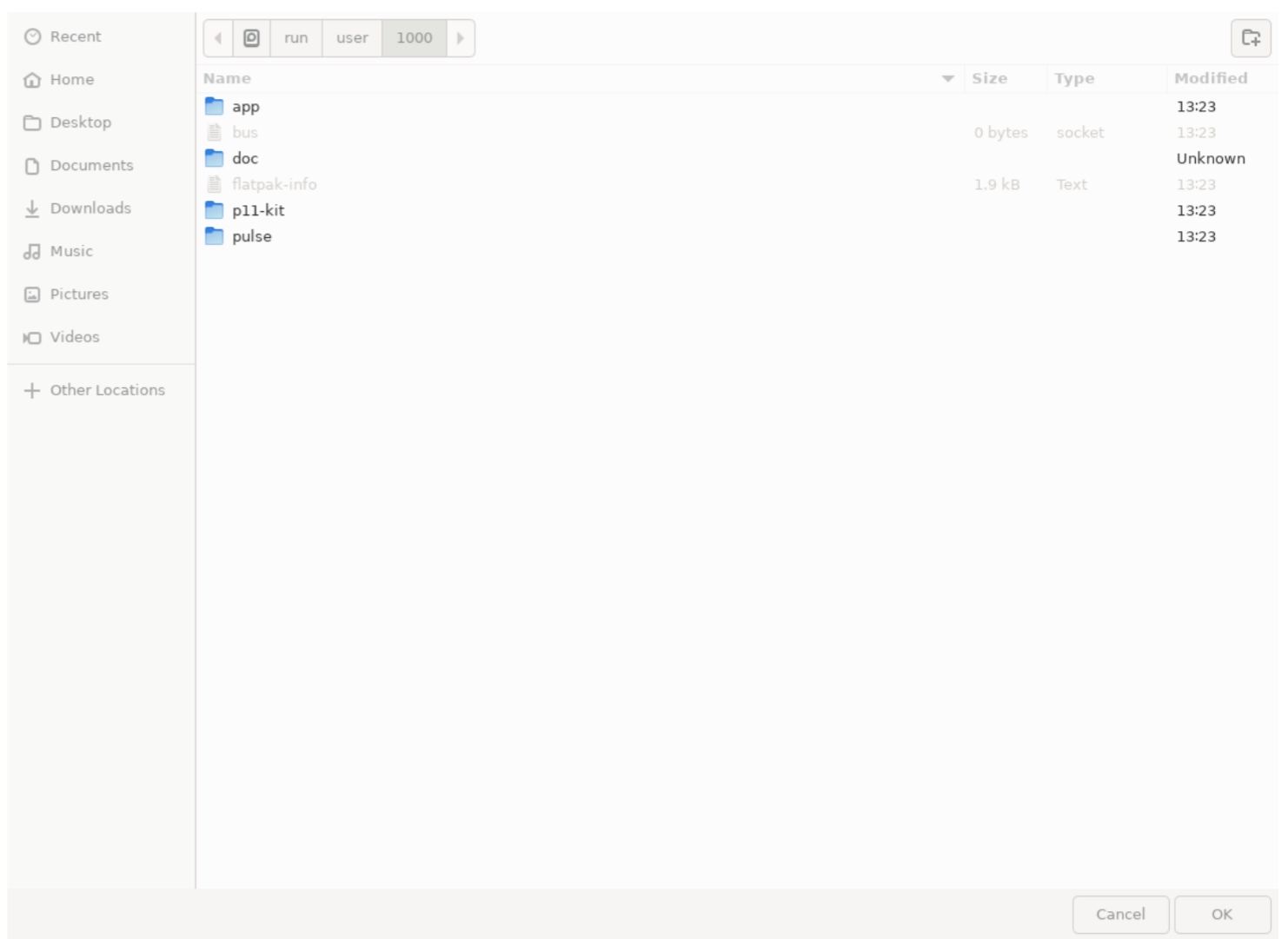Create a new folder
Viewport: 1288px width, 939px height.
[x=1251, y=38]
